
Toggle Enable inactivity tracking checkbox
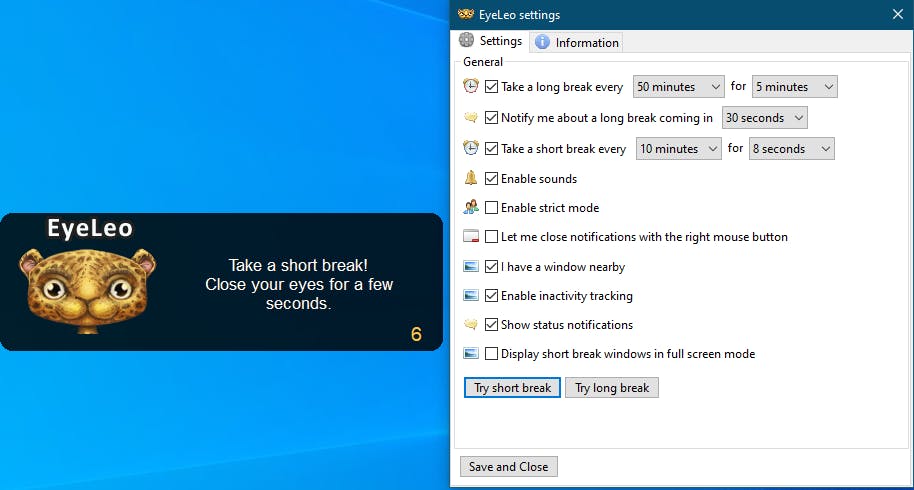[x=491, y=295]
